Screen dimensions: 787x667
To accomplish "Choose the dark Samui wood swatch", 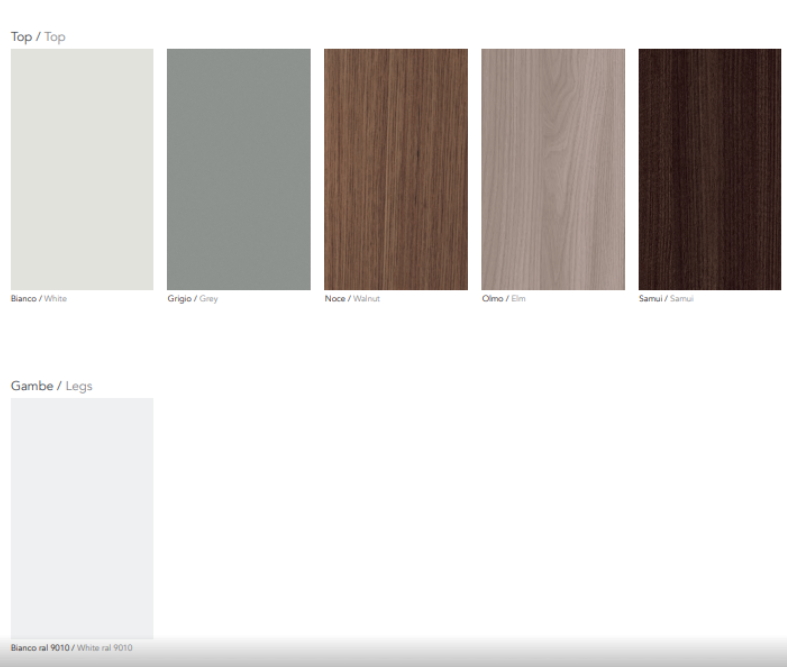I will click(x=709, y=169).
